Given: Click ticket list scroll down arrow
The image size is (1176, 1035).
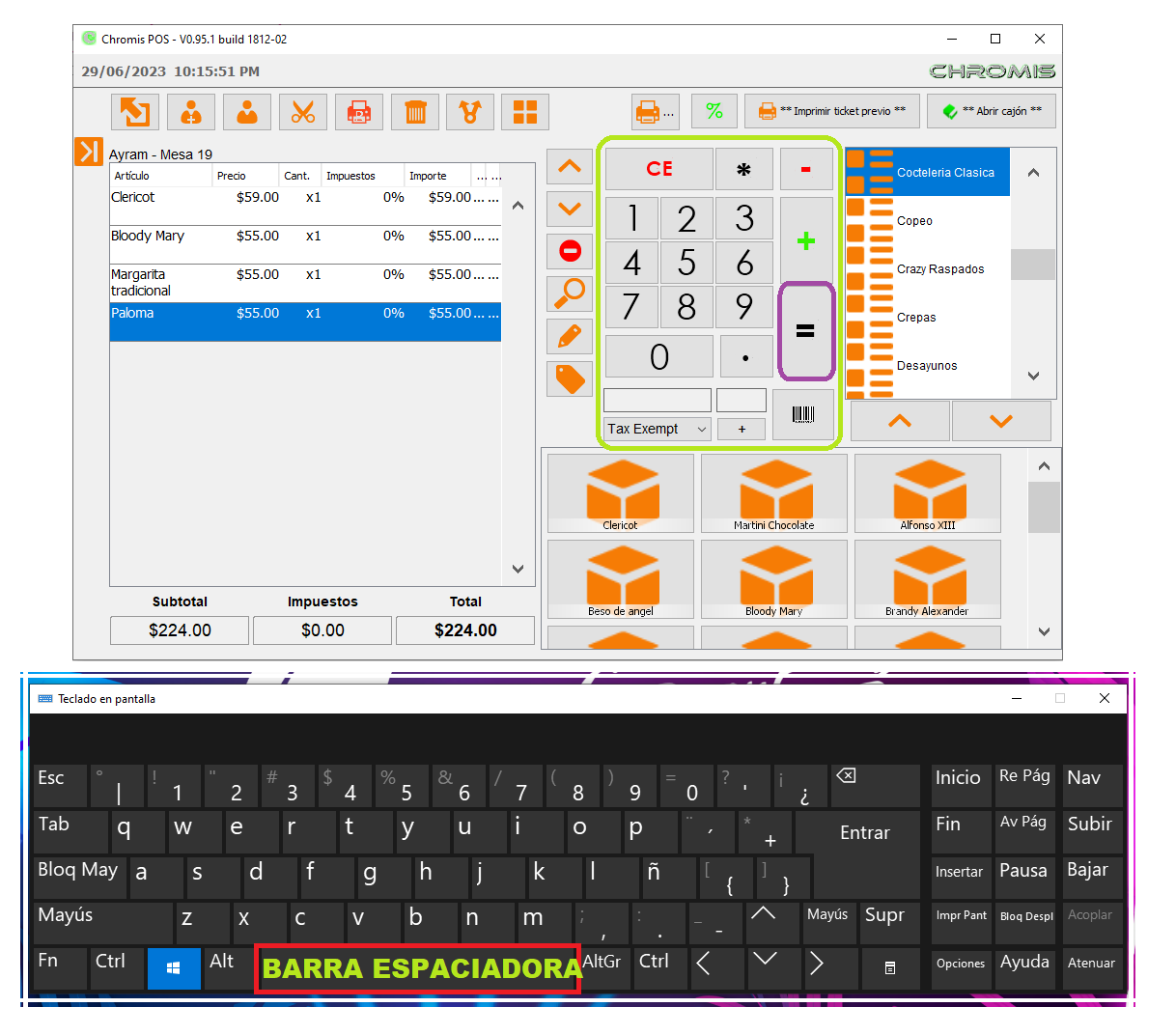Looking at the screenshot, I should pos(518,570).
